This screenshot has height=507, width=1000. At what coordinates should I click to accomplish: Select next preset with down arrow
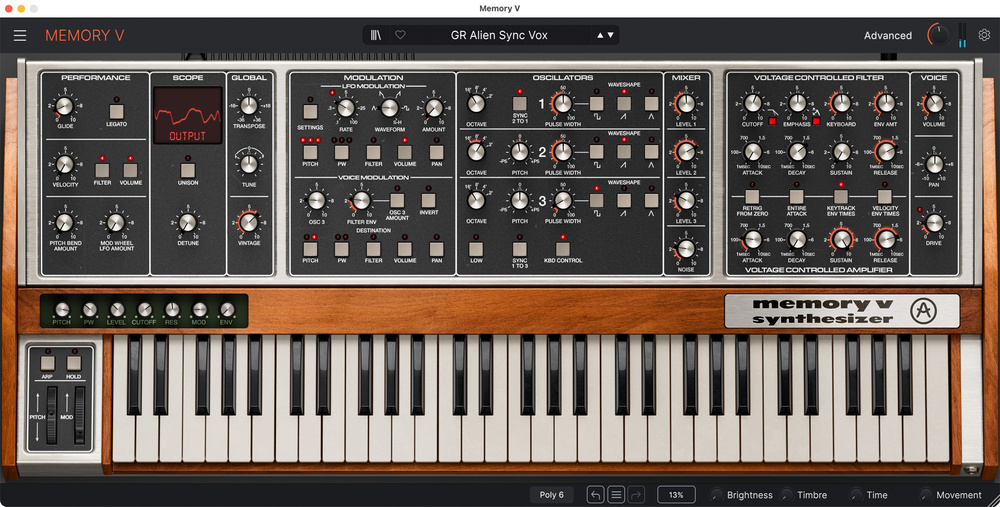click(610, 35)
